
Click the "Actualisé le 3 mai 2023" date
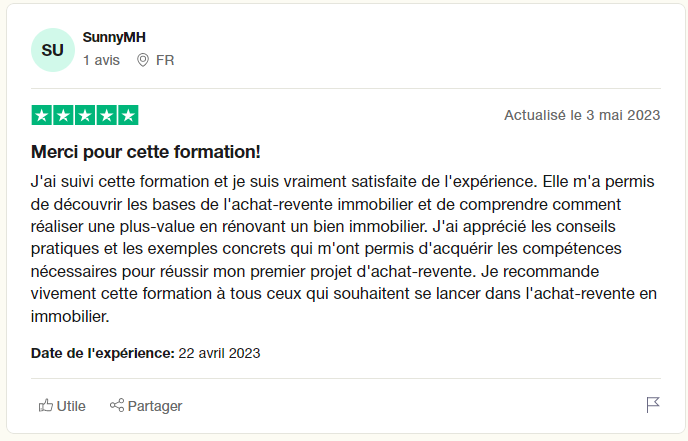pos(582,115)
